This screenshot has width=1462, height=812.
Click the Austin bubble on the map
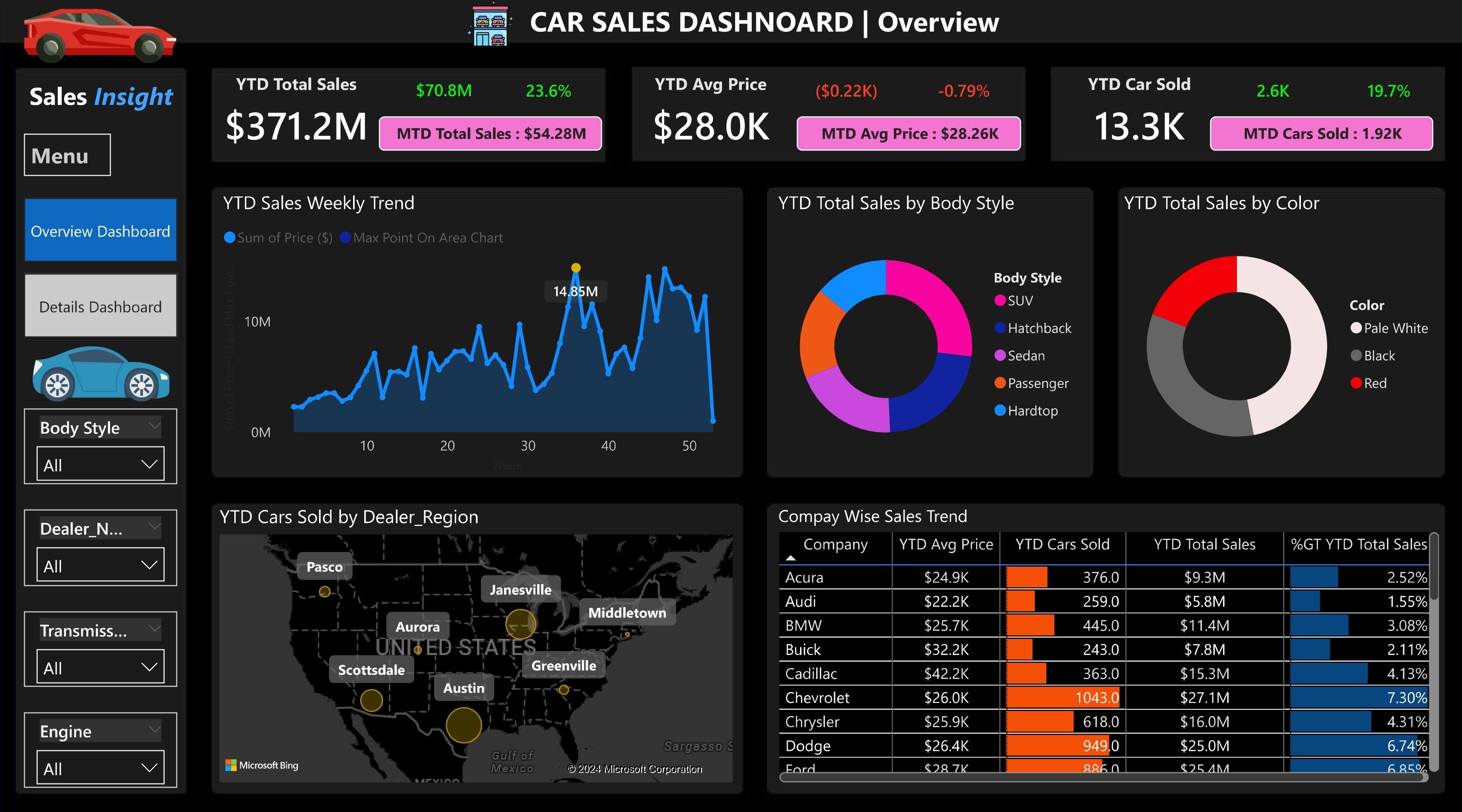tap(464, 725)
